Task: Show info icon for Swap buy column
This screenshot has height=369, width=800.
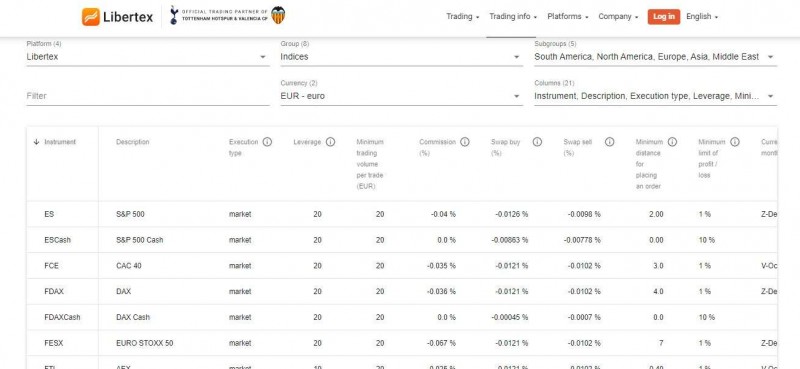Action: click(537, 142)
